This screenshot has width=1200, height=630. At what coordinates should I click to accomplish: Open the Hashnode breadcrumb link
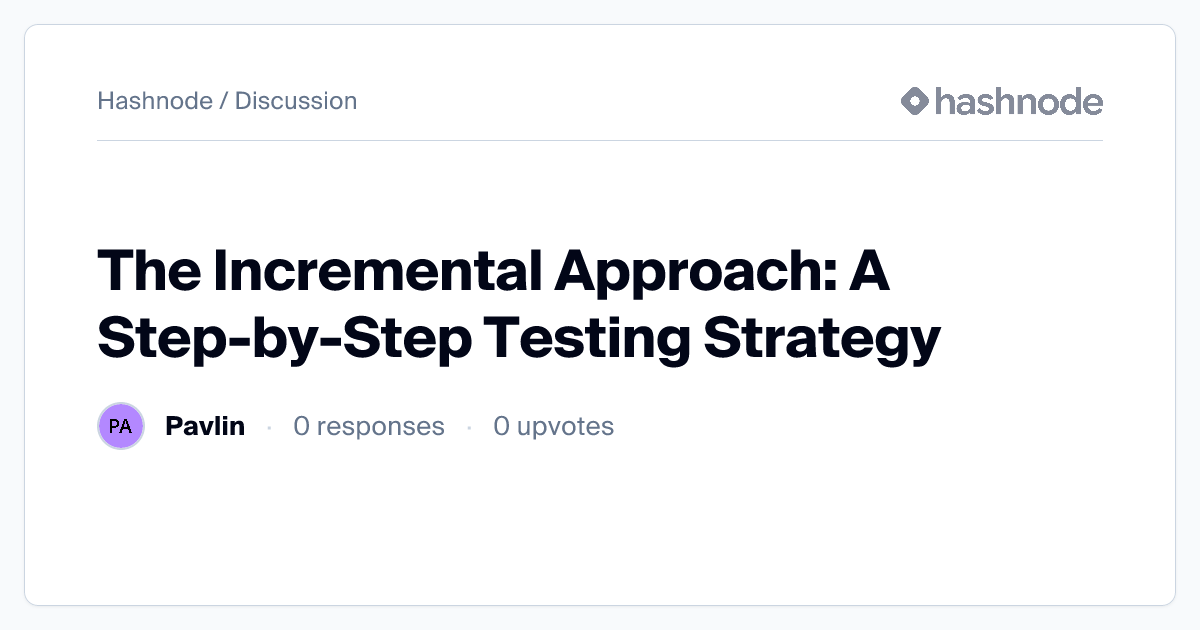pyautogui.click(x=154, y=101)
